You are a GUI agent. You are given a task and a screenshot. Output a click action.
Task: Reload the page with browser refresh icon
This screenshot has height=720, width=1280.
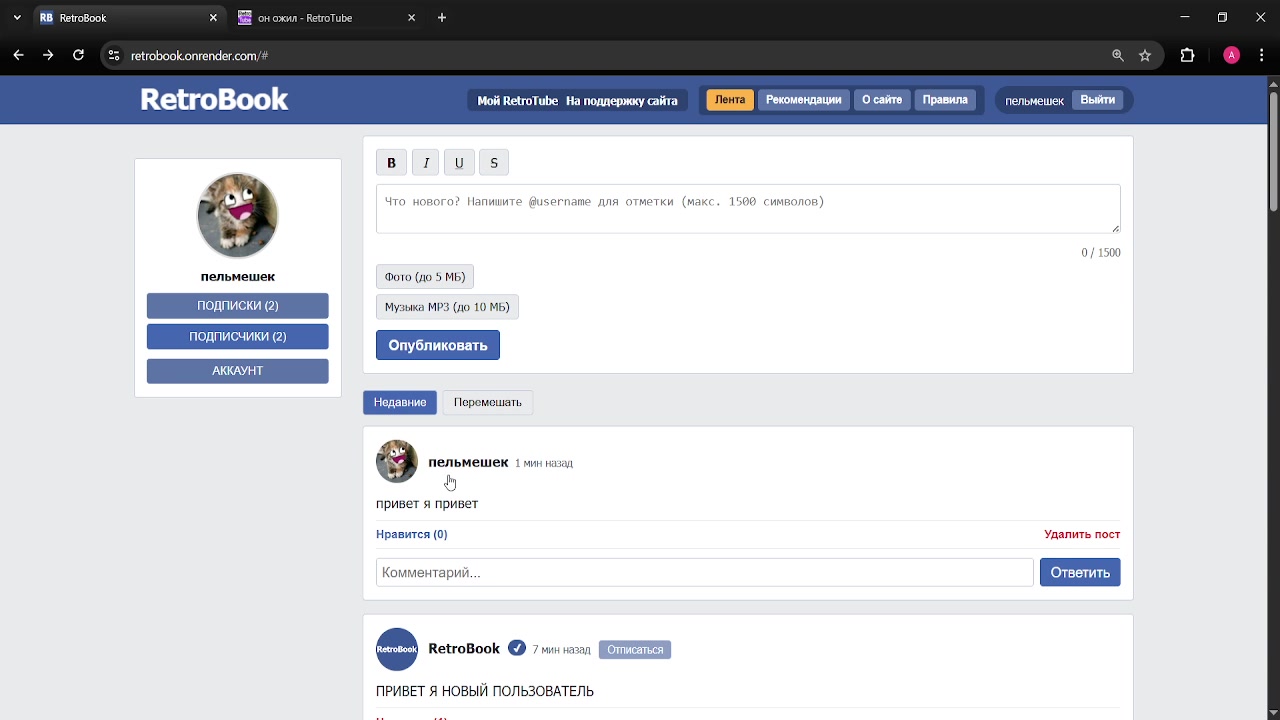(x=78, y=56)
